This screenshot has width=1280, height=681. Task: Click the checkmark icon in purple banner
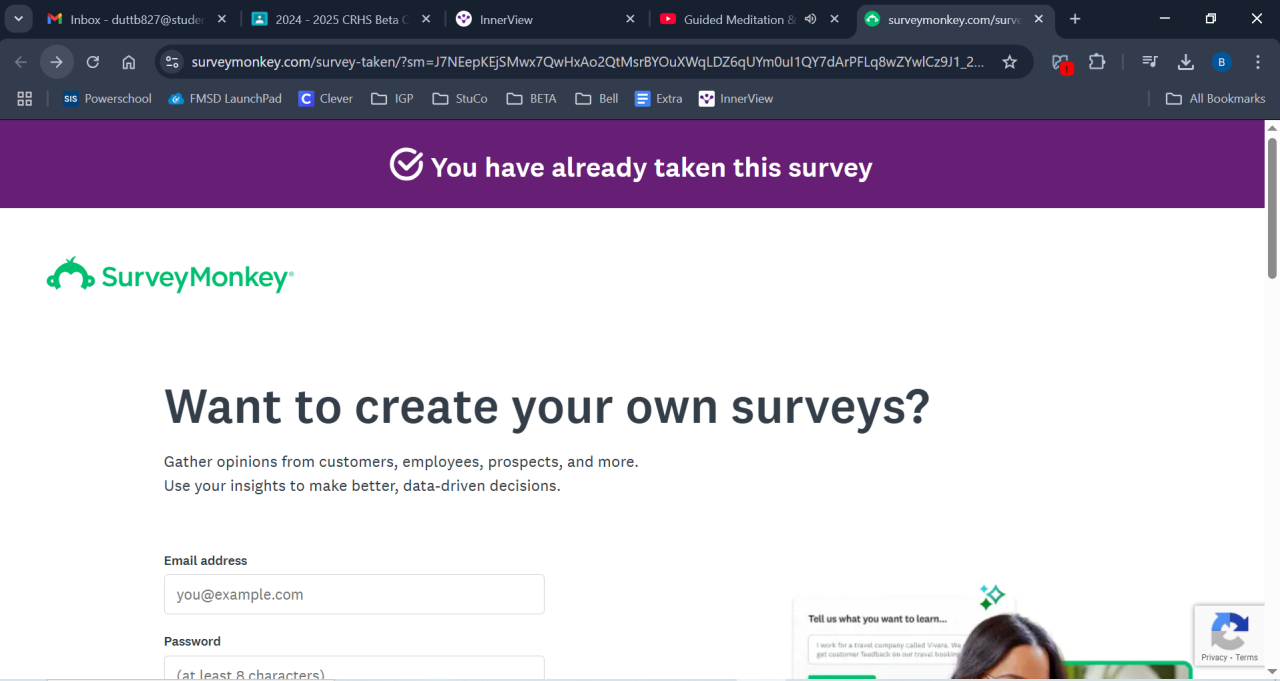click(x=406, y=165)
